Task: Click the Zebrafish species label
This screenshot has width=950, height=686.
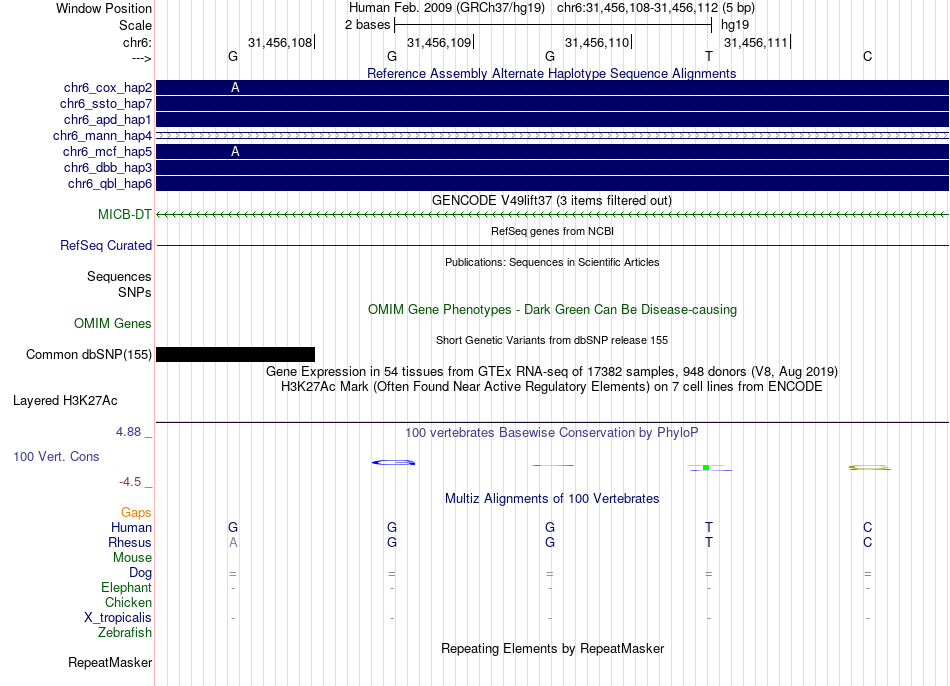Action: click(x=125, y=633)
